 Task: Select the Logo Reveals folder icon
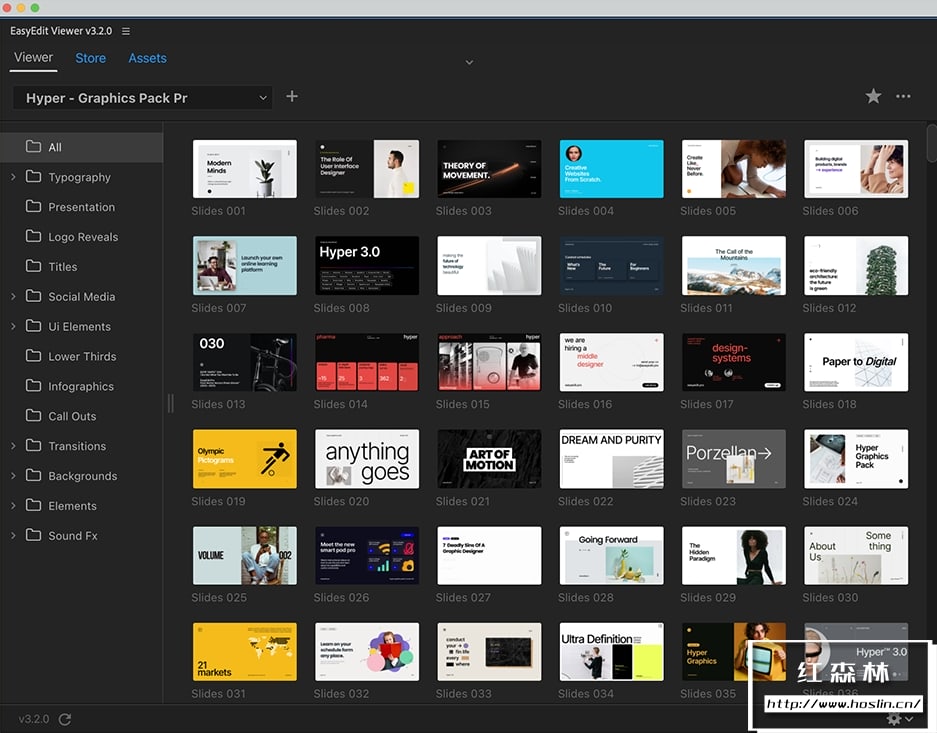pyautogui.click(x=33, y=237)
